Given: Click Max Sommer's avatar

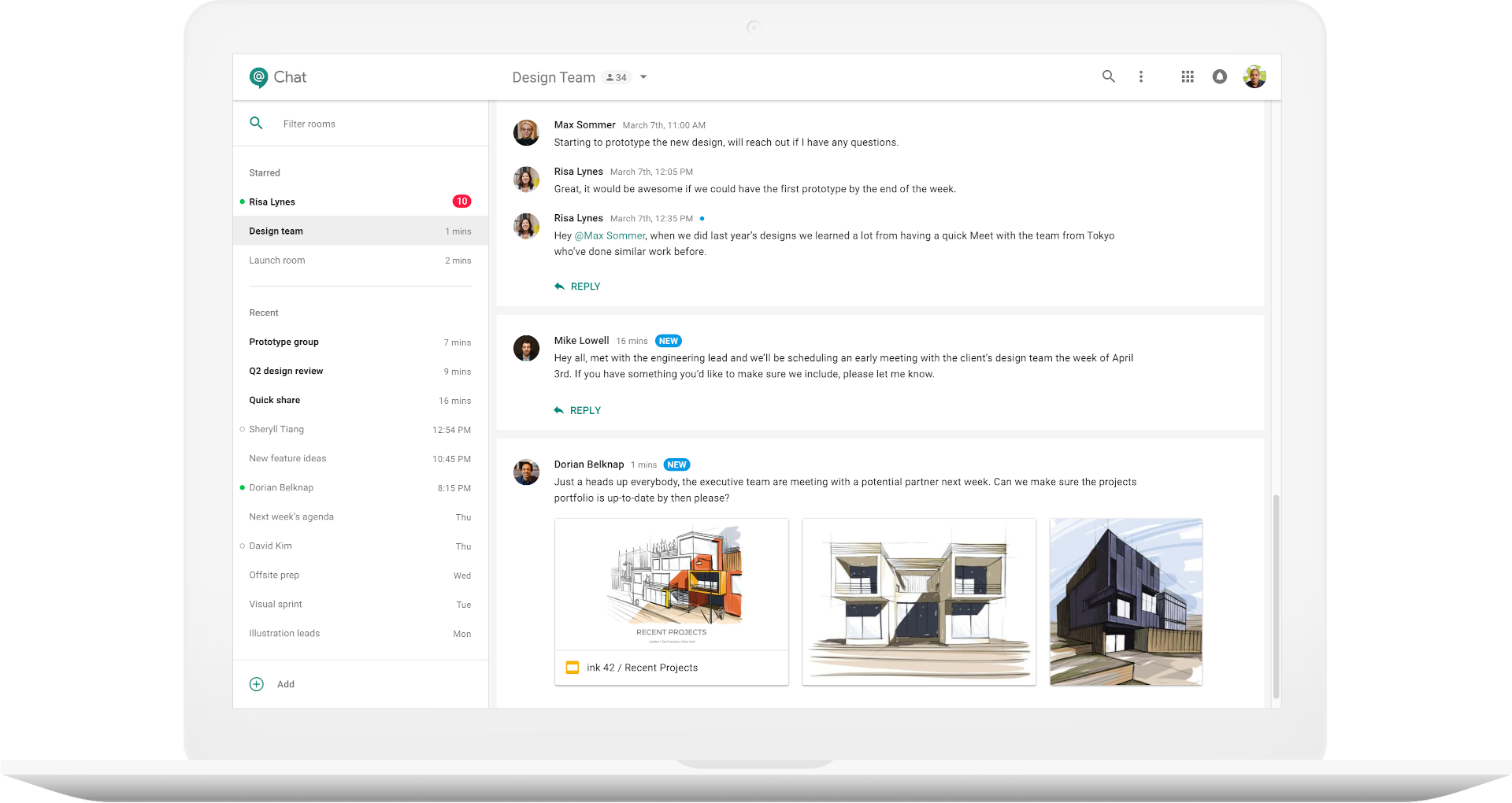Looking at the screenshot, I should coord(526,132).
